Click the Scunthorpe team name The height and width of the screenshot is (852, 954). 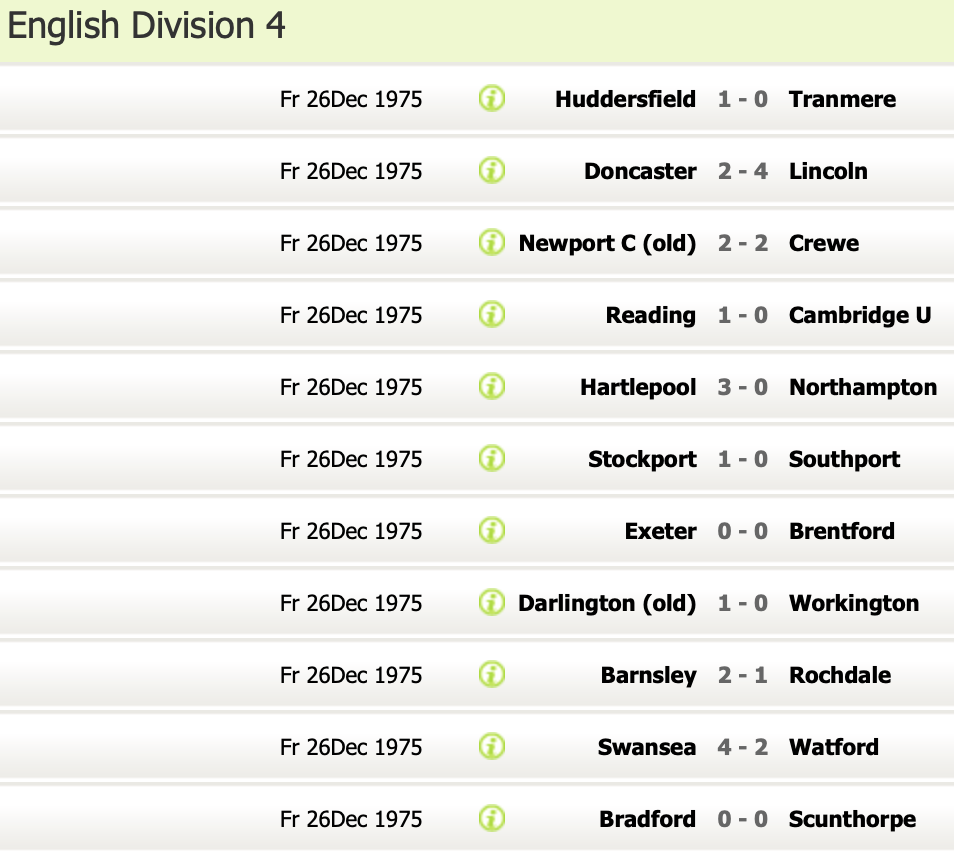point(852,819)
